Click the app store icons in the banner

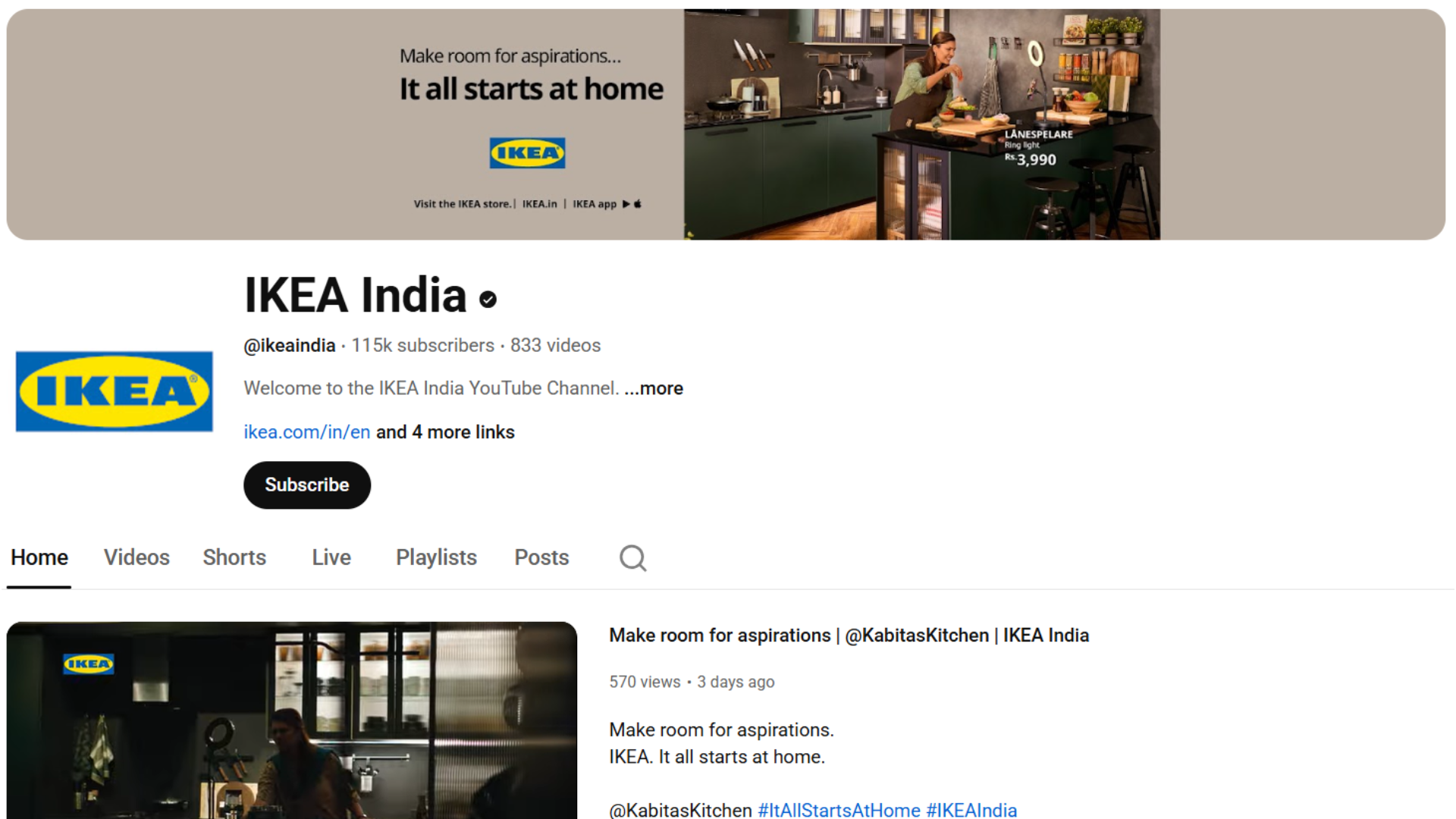pos(632,204)
